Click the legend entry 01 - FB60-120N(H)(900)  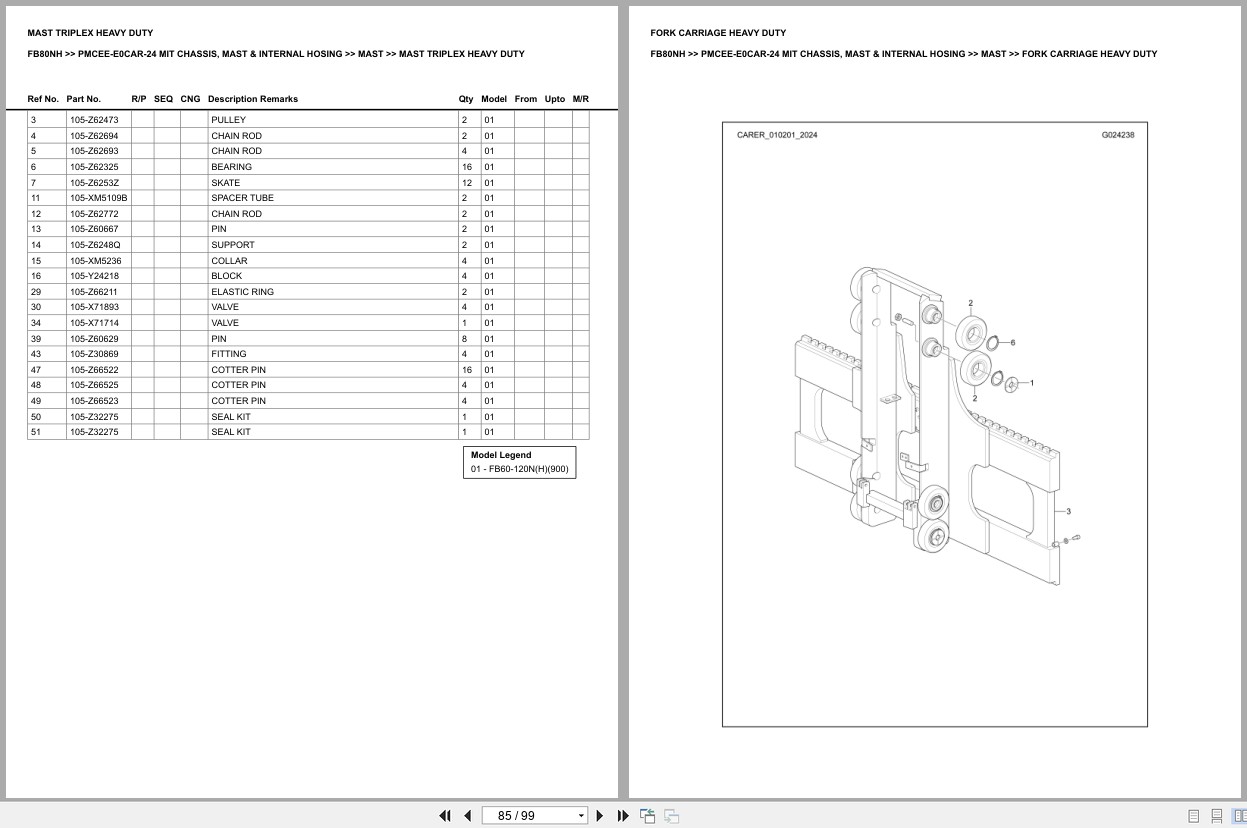pos(519,469)
